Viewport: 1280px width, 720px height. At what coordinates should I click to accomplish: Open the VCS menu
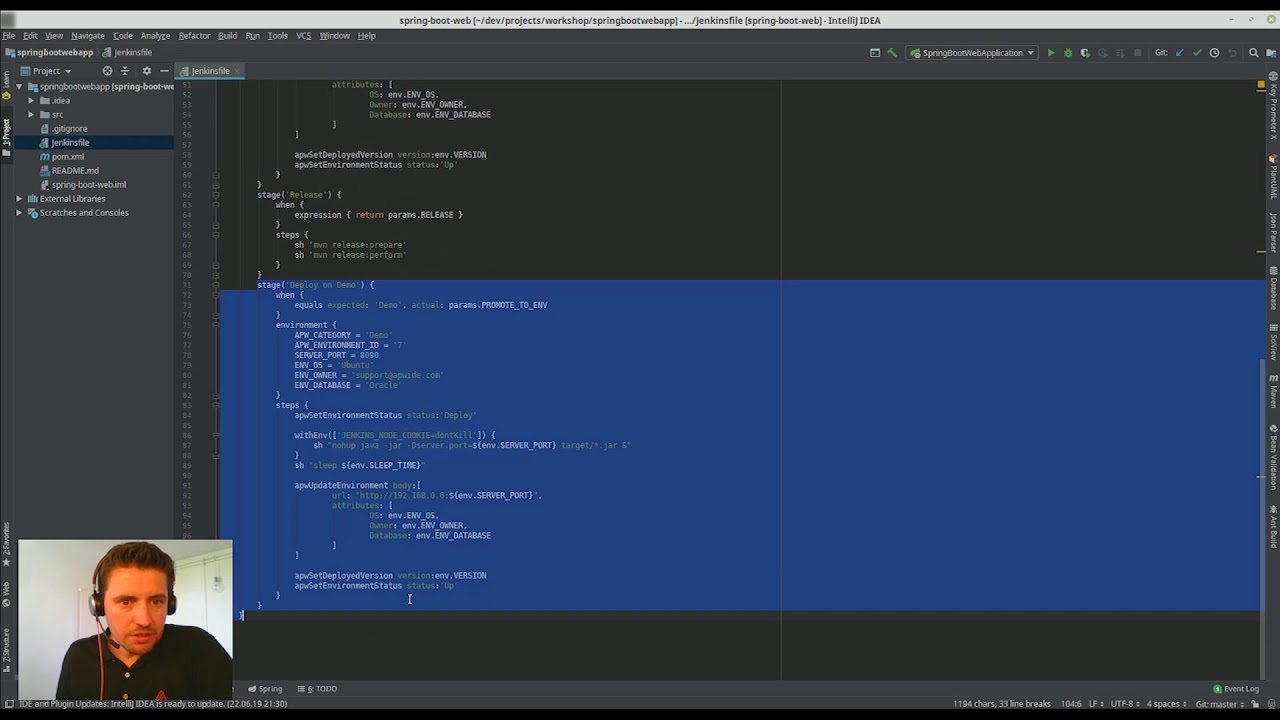(303, 36)
